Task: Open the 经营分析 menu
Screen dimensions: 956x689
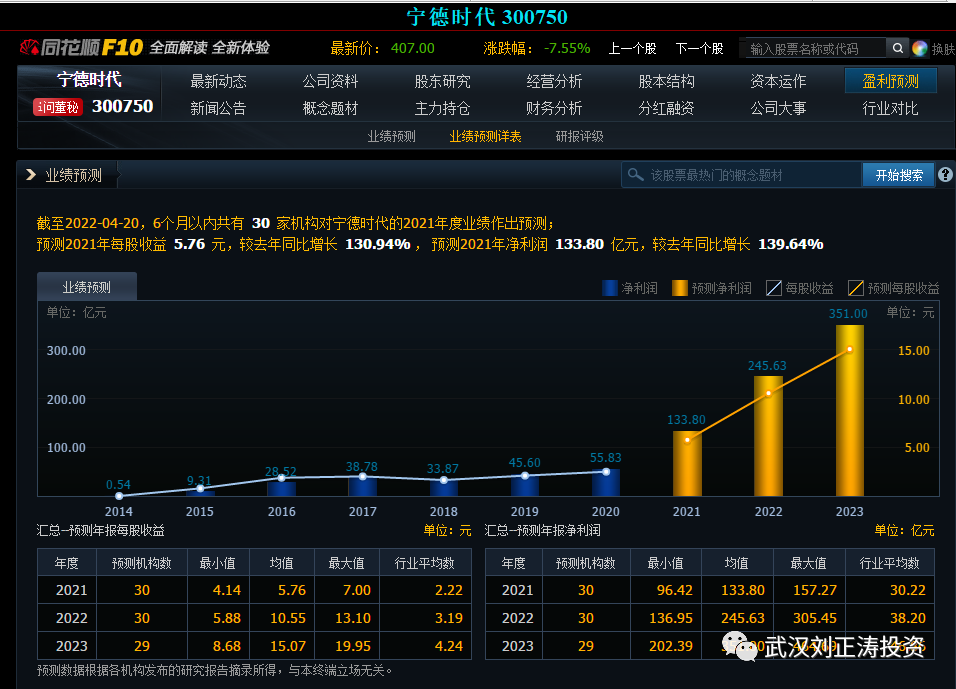Action: point(554,81)
